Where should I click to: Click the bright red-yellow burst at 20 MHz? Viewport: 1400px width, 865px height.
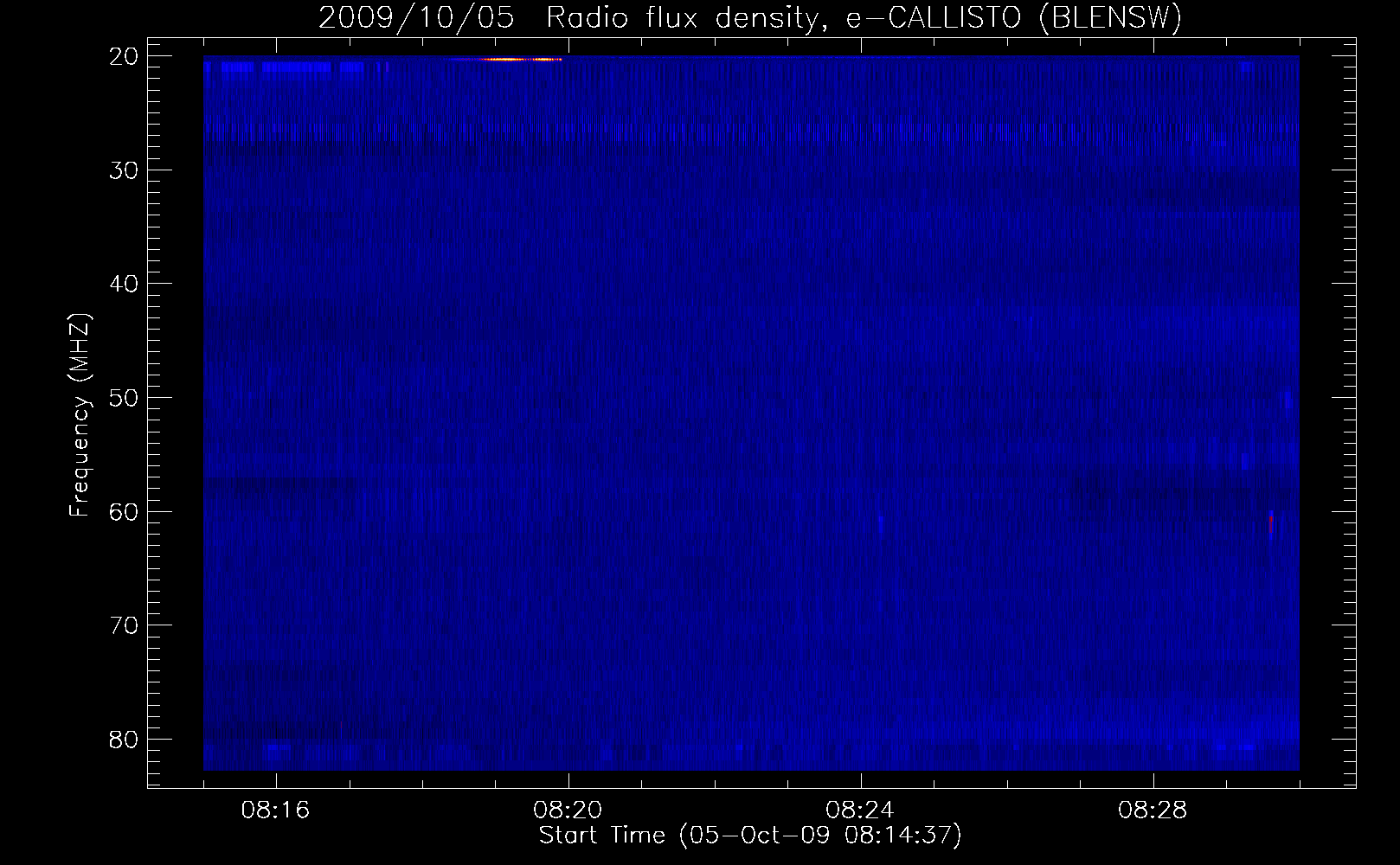(x=505, y=59)
